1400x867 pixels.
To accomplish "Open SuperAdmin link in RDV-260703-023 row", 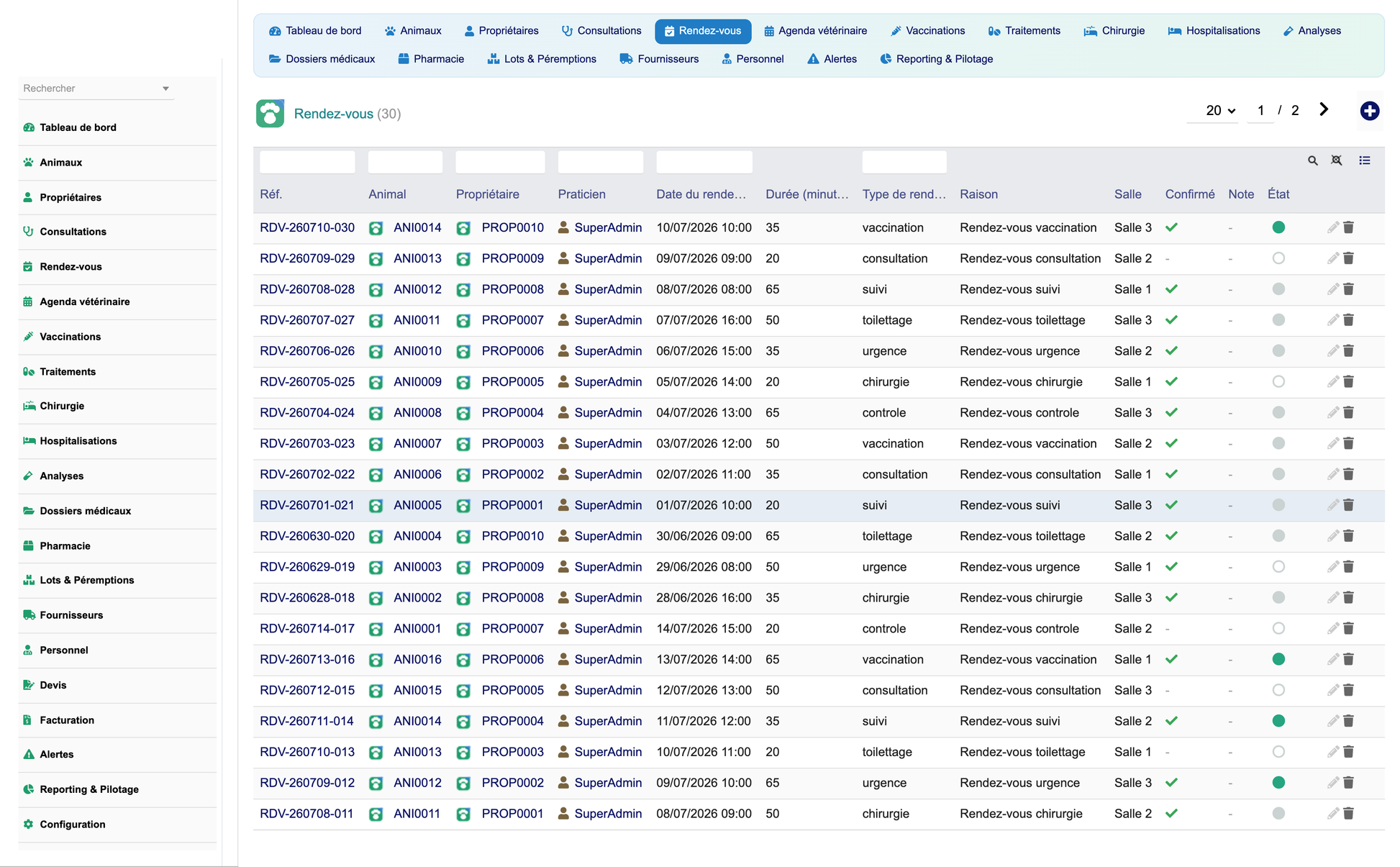I will (608, 444).
